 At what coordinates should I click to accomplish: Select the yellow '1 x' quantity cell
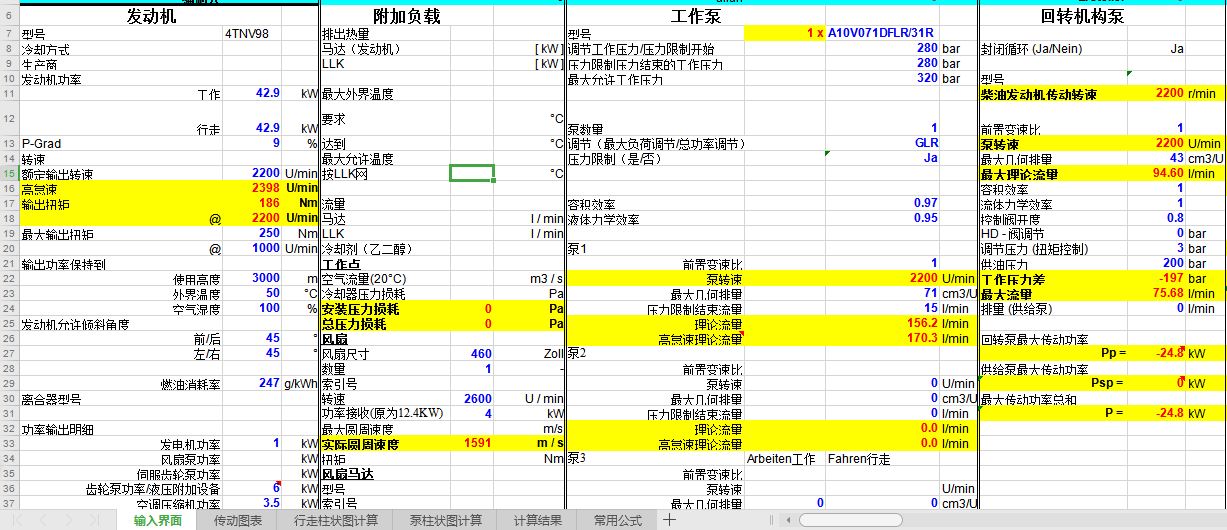click(785, 33)
